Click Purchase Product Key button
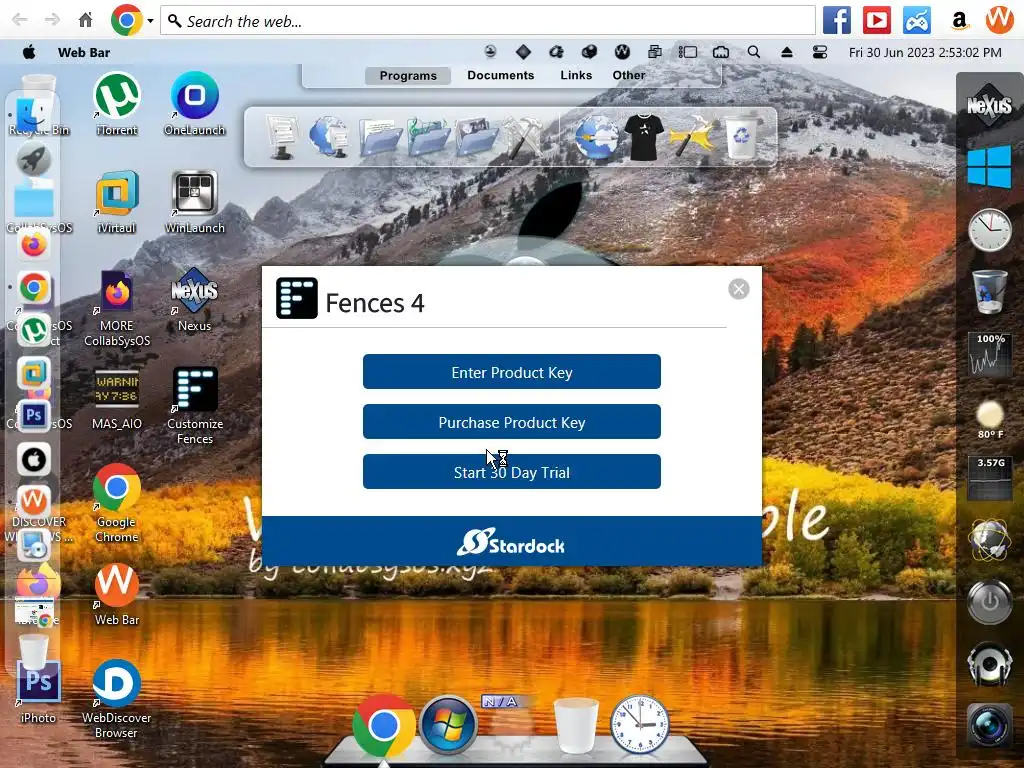The height and width of the screenshot is (768, 1024). coord(511,422)
